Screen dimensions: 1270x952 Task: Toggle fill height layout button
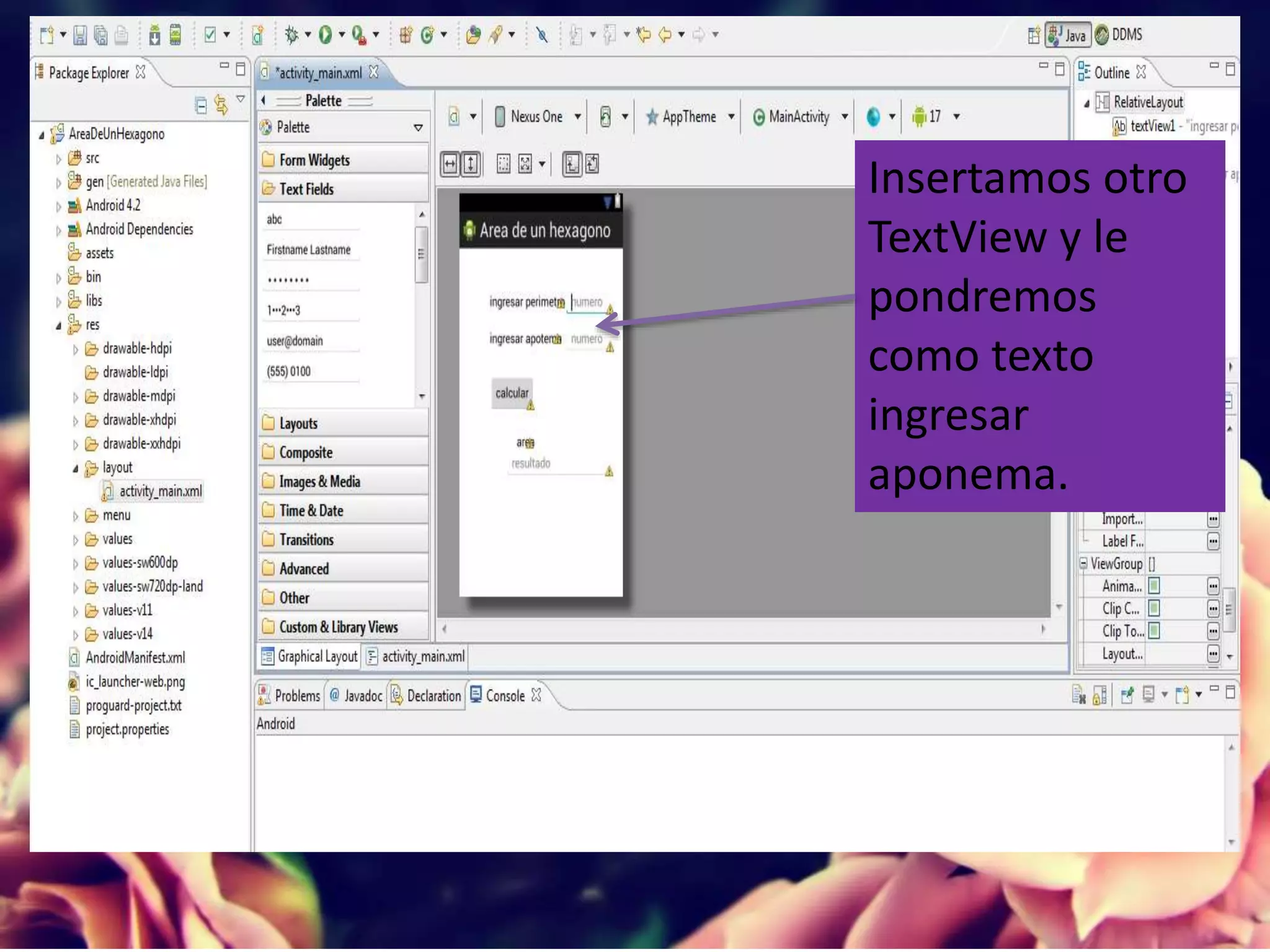click(x=471, y=164)
